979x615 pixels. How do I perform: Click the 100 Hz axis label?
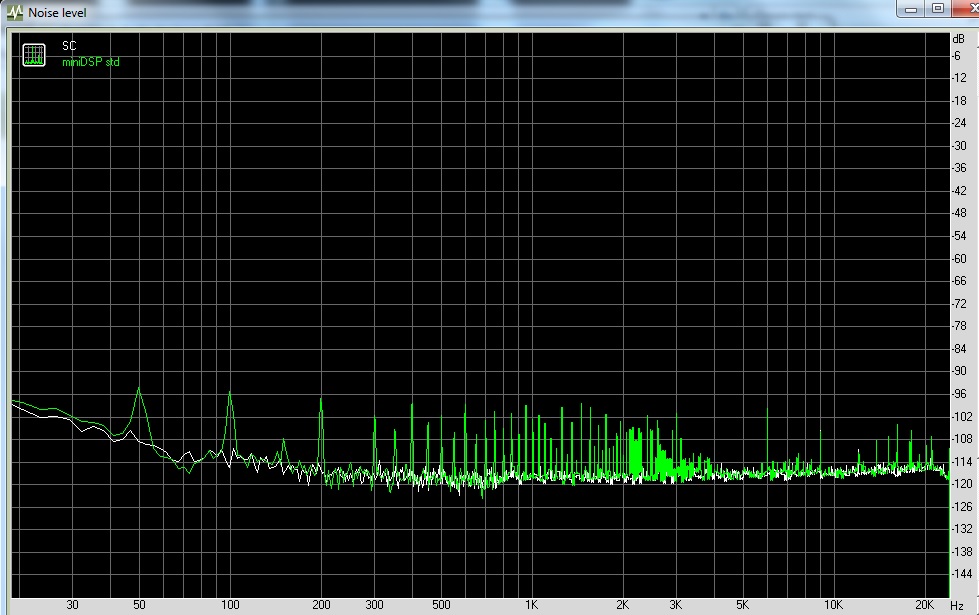pyautogui.click(x=230, y=604)
